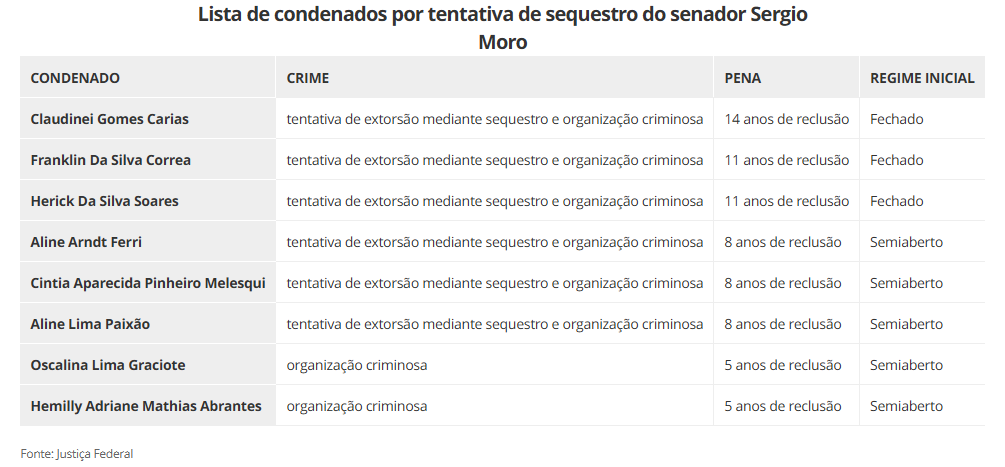Click Oscalina's organização criminosa crime cell

[357, 365]
